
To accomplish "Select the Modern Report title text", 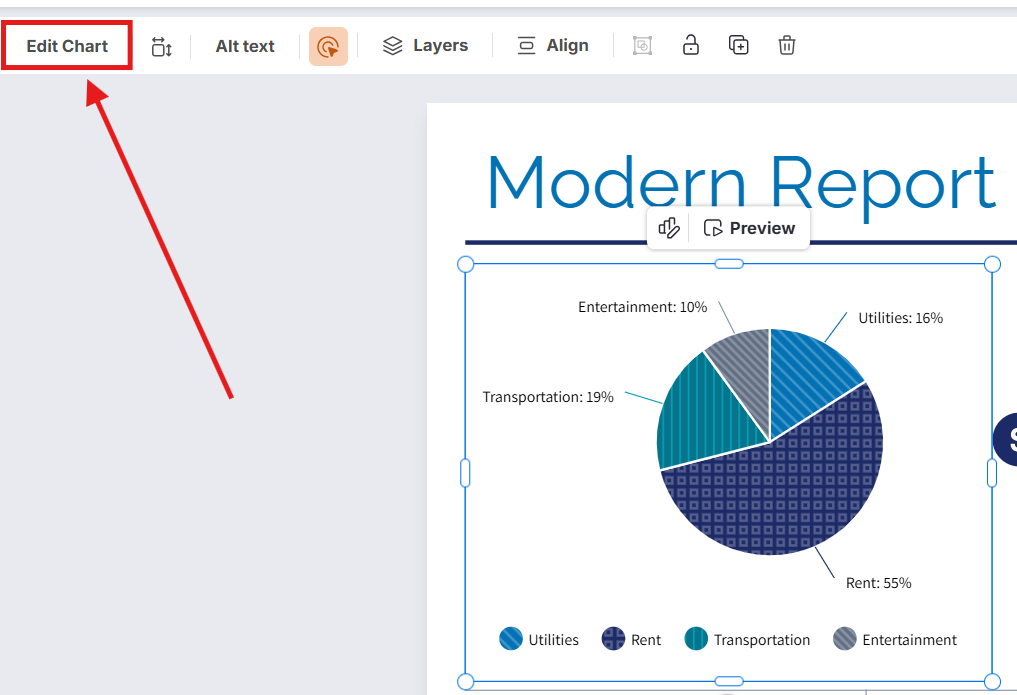I will click(x=740, y=183).
